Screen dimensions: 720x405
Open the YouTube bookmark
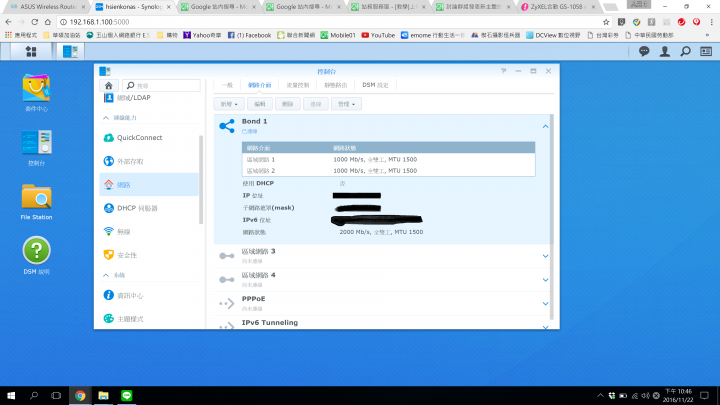pyautogui.click(x=378, y=35)
